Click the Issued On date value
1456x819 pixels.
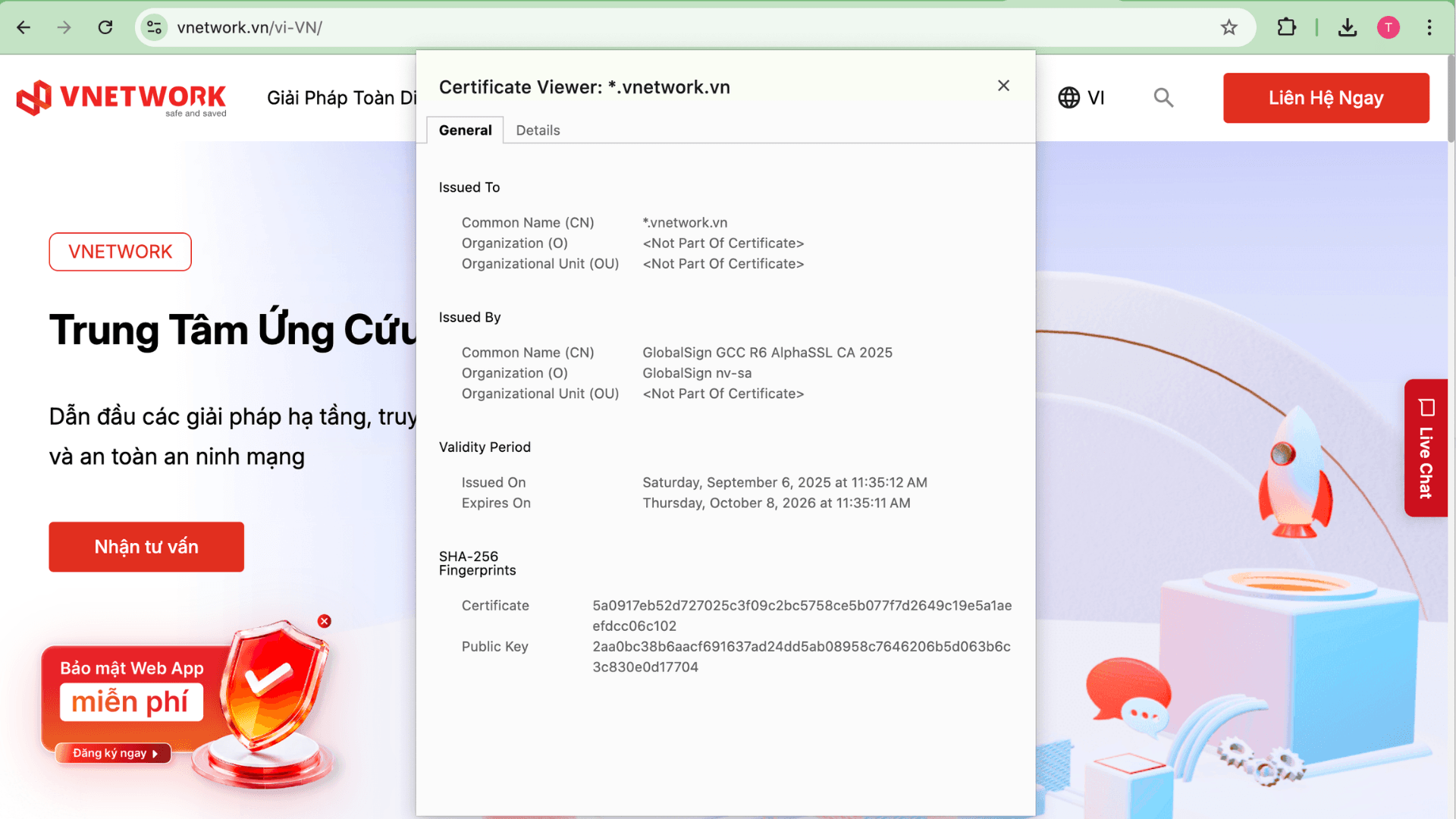(785, 482)
